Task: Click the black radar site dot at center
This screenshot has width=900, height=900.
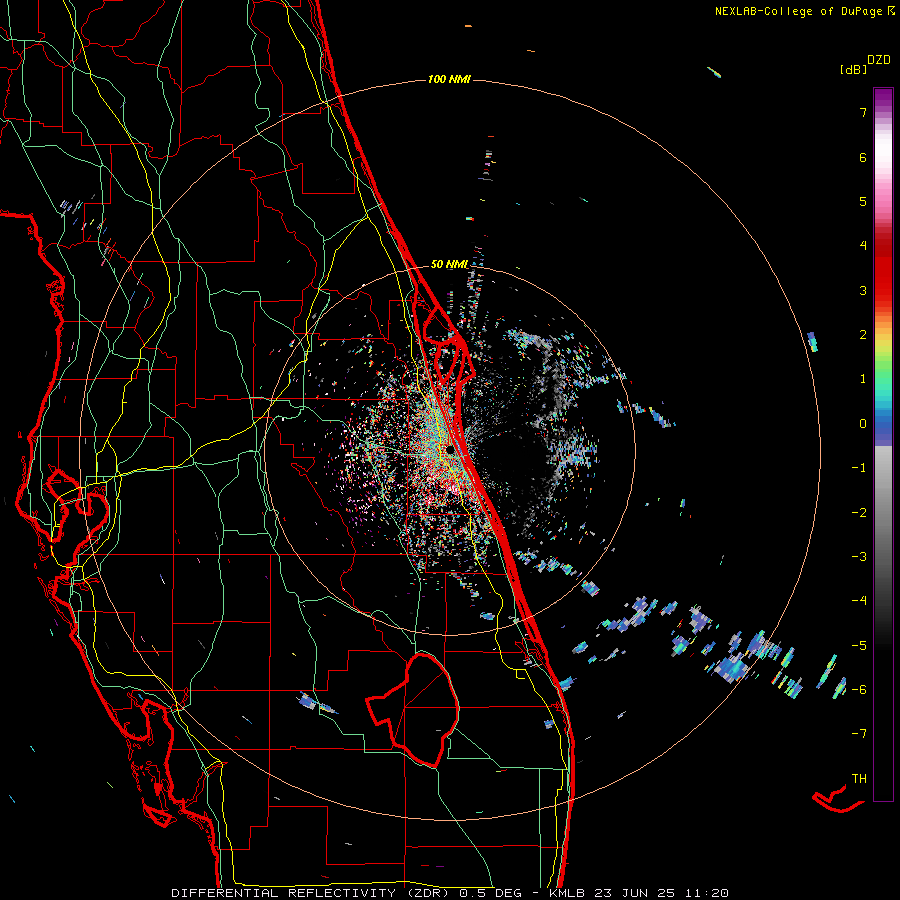Action: coord(450,450)
